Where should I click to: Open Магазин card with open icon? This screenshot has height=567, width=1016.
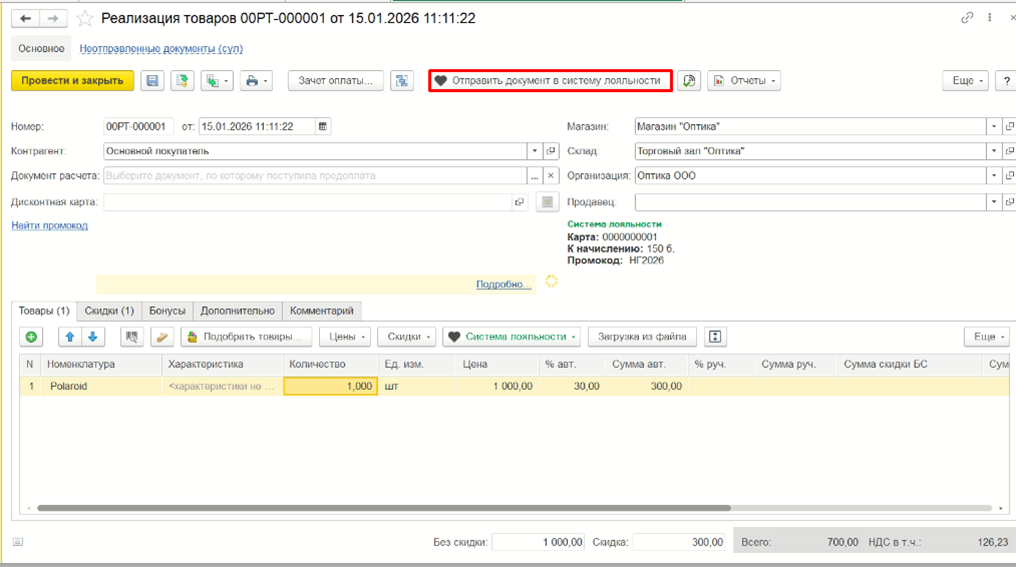[x=1009, y=126]
